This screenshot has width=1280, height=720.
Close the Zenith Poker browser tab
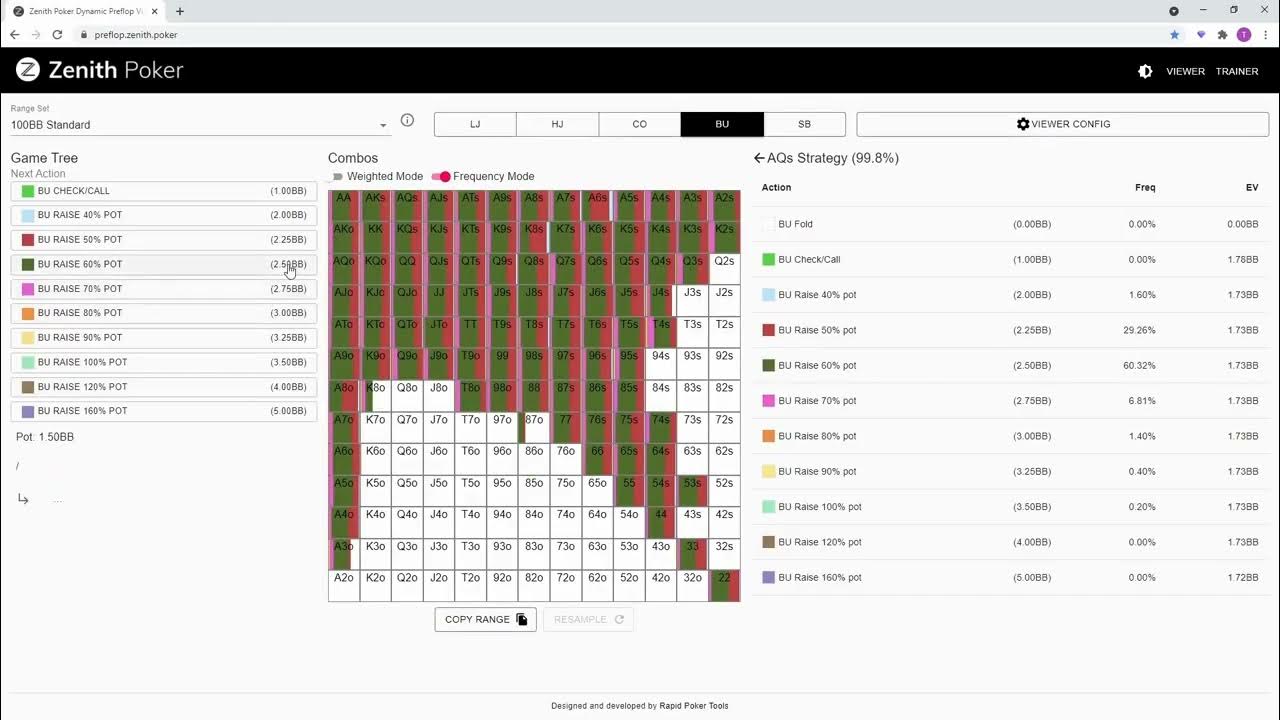155,11
